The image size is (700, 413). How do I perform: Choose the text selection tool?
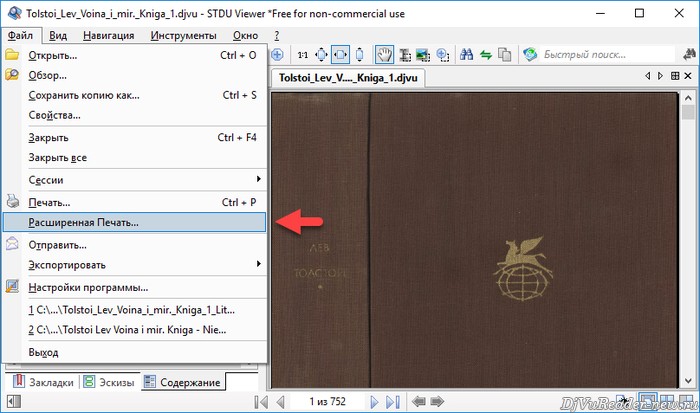pyautogui.click(x=404, y=55)
